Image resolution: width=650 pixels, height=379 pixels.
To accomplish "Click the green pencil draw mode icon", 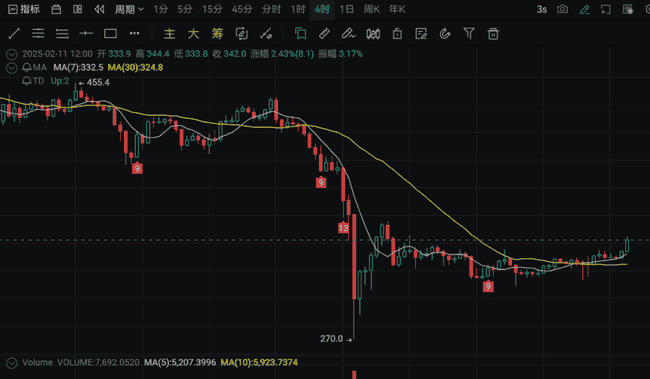I will [585, 10].
